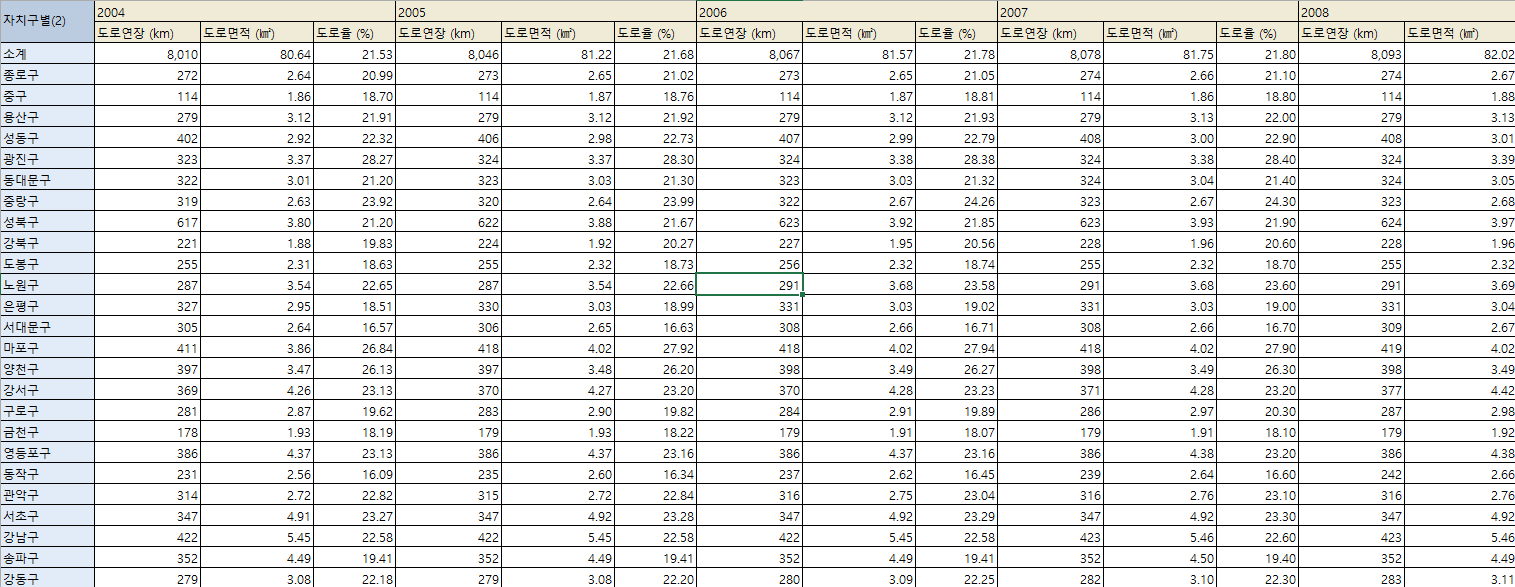Viewport: 1515px width, 587px height.
Task: Select 도로율 (%) header under 2007
Action: pyautogui.click(x=1257, y=33)
